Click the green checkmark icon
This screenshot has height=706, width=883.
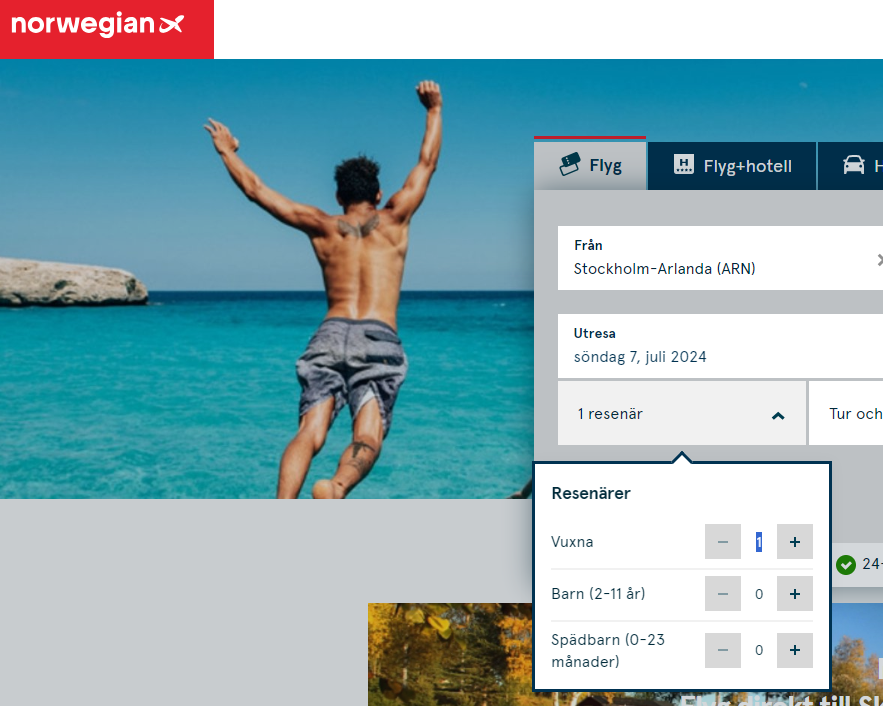[x=846, y=565]
